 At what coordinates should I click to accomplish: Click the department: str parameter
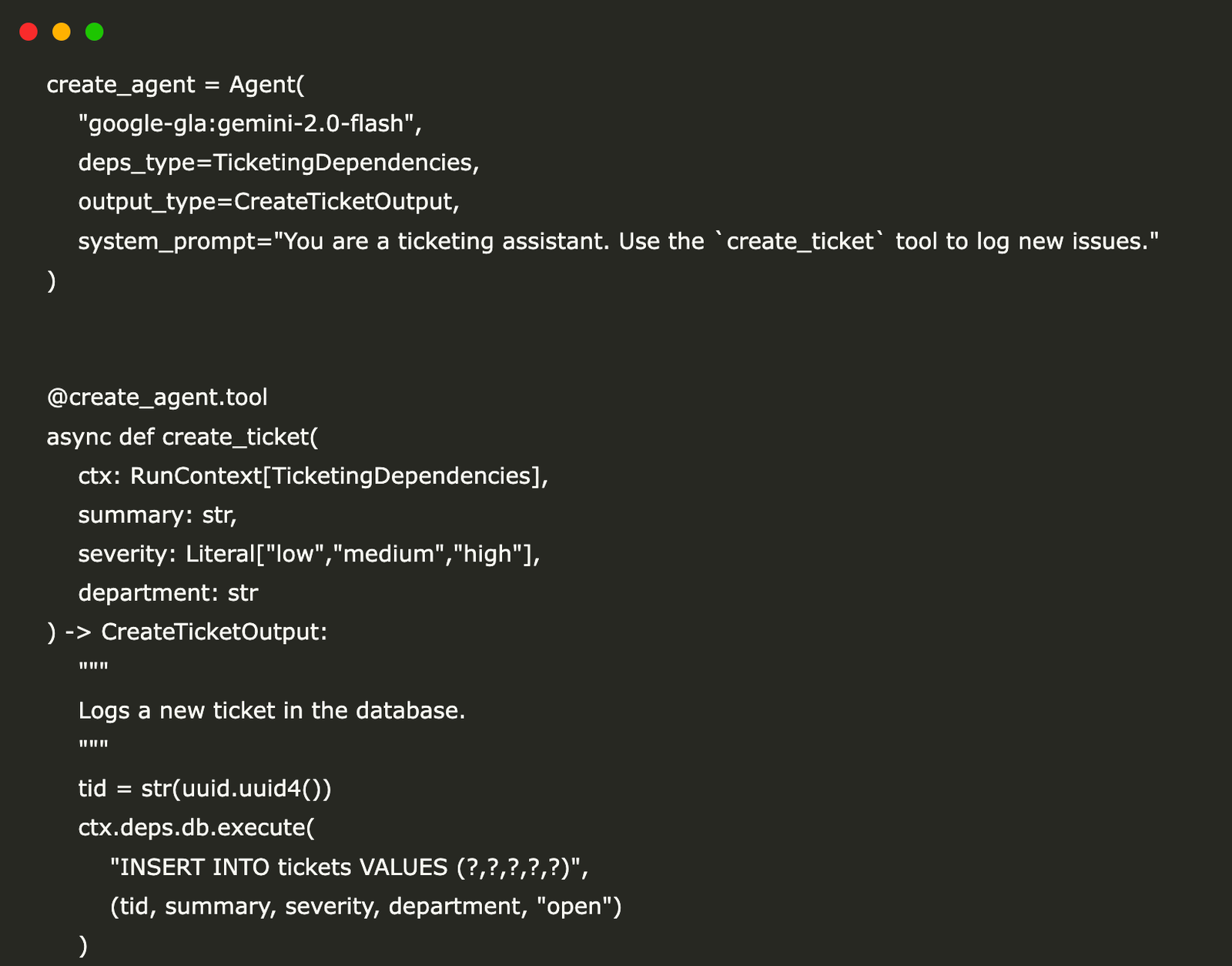[168, 593]
